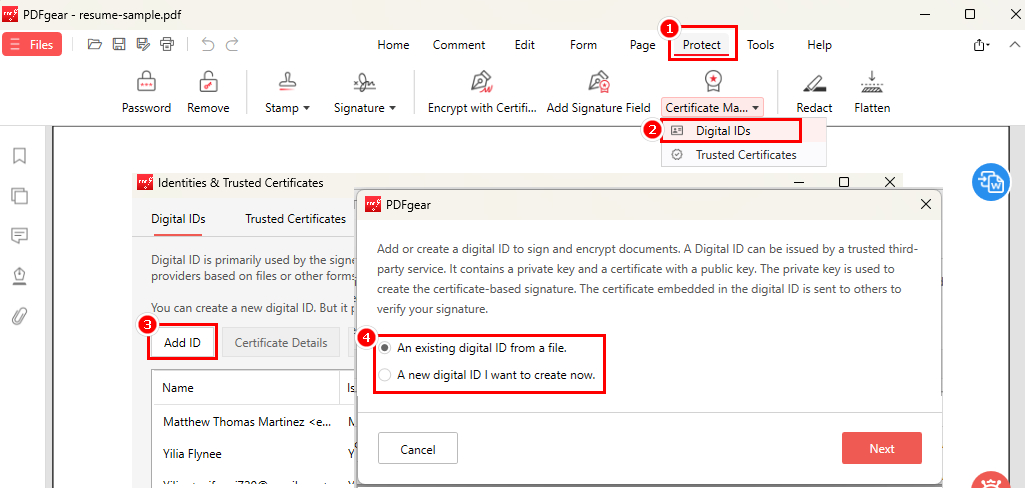Switch to the Form tab

583,45
